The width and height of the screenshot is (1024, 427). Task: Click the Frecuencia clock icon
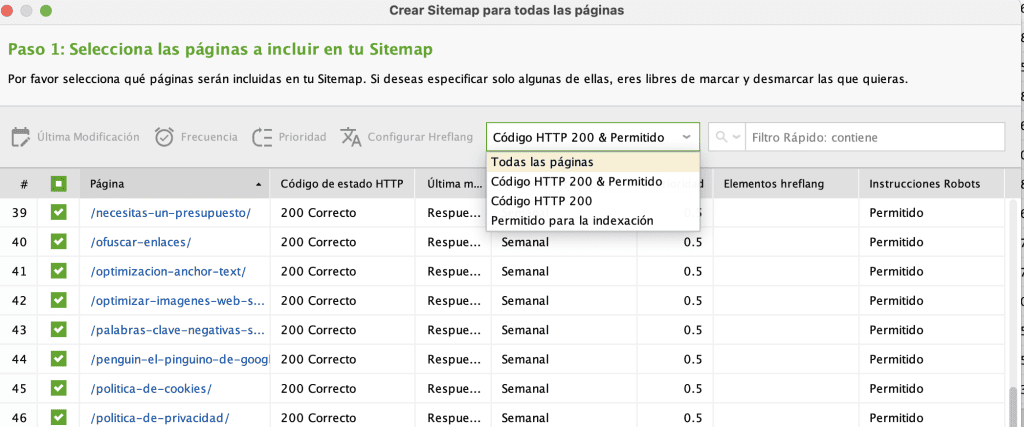point(165,137)
